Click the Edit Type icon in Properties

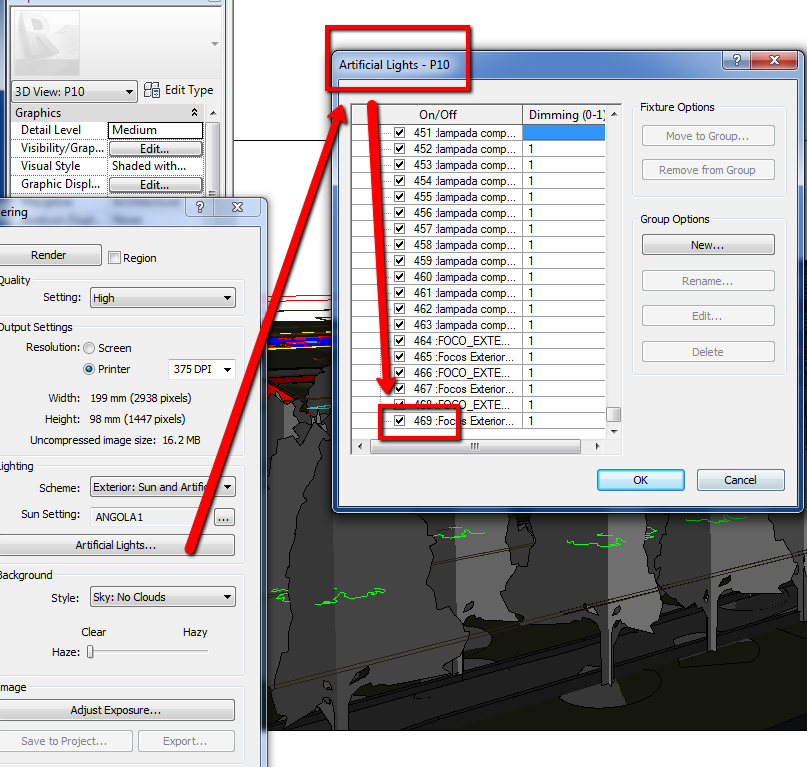click(x=152, y=90)
